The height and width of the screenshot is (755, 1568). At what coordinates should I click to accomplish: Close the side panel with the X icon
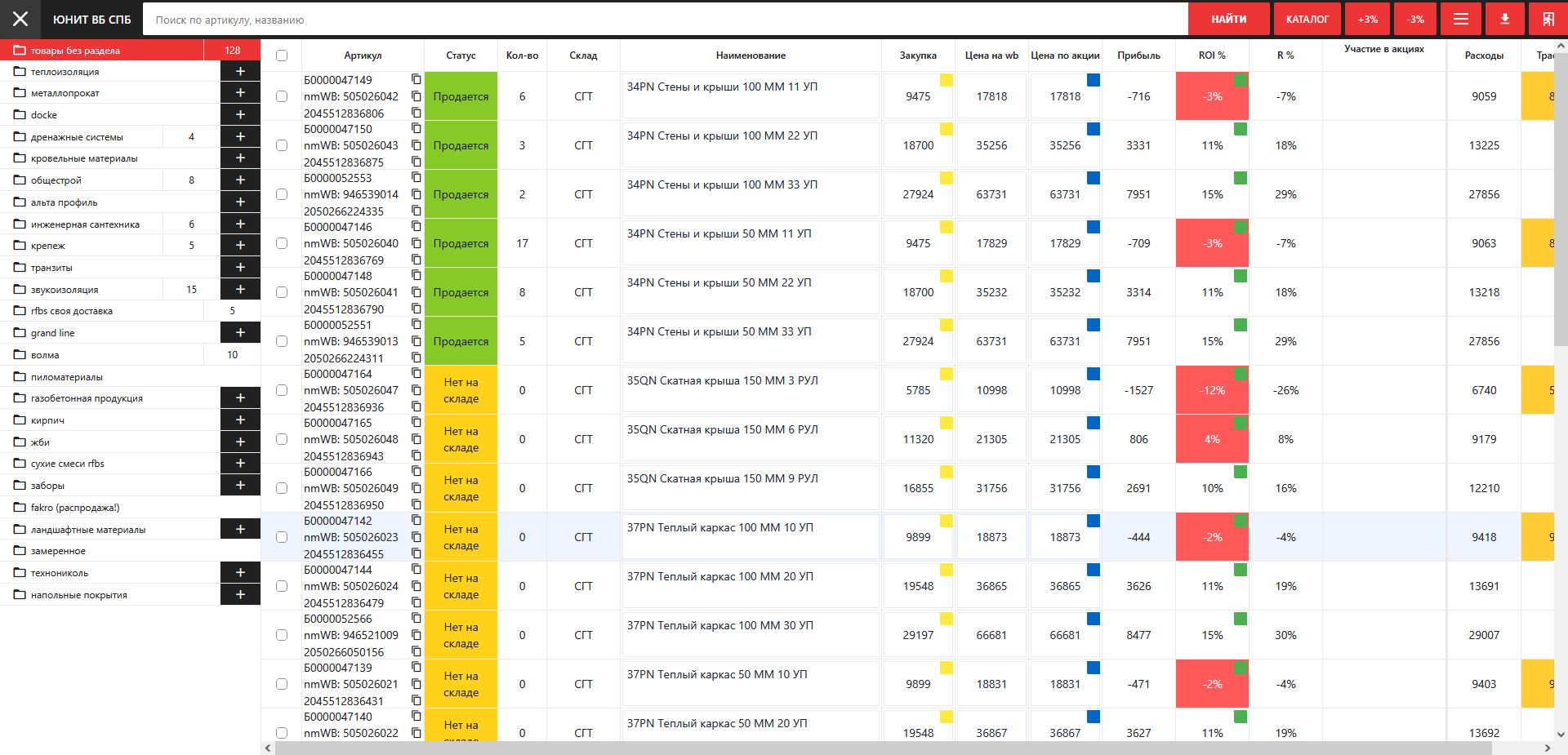point(20,19)
